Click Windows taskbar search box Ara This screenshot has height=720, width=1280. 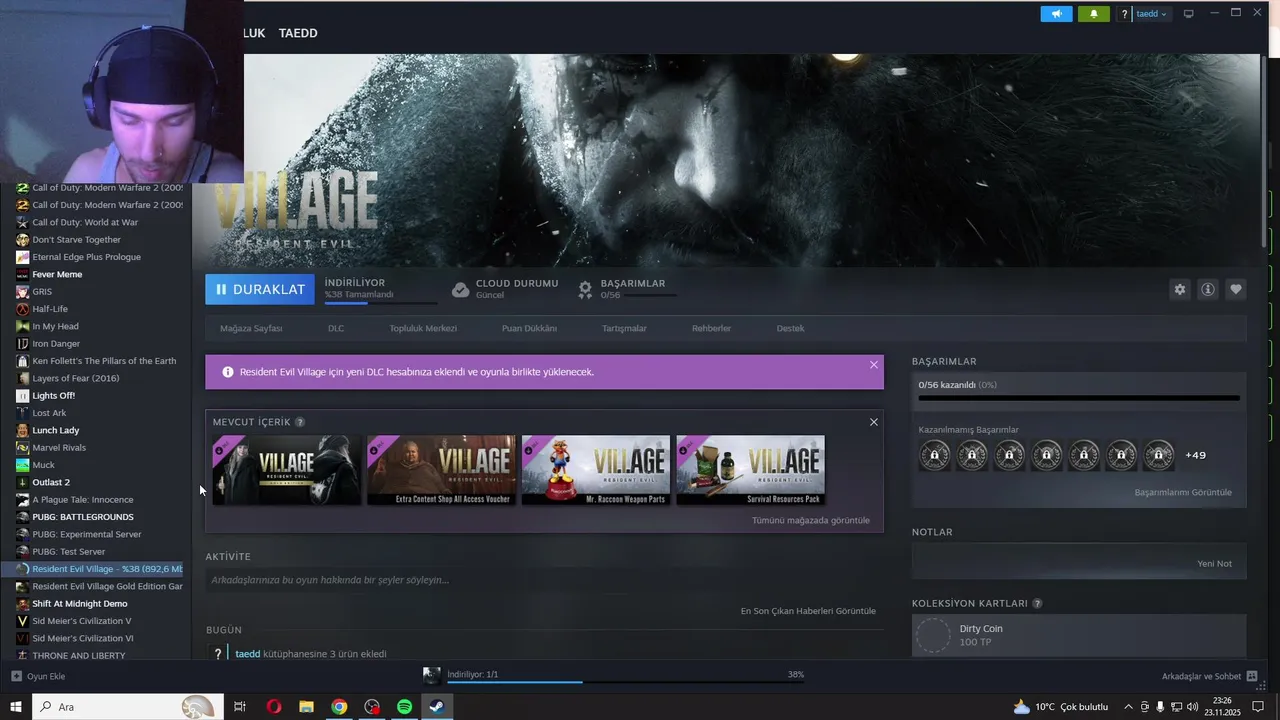point(128,707)
